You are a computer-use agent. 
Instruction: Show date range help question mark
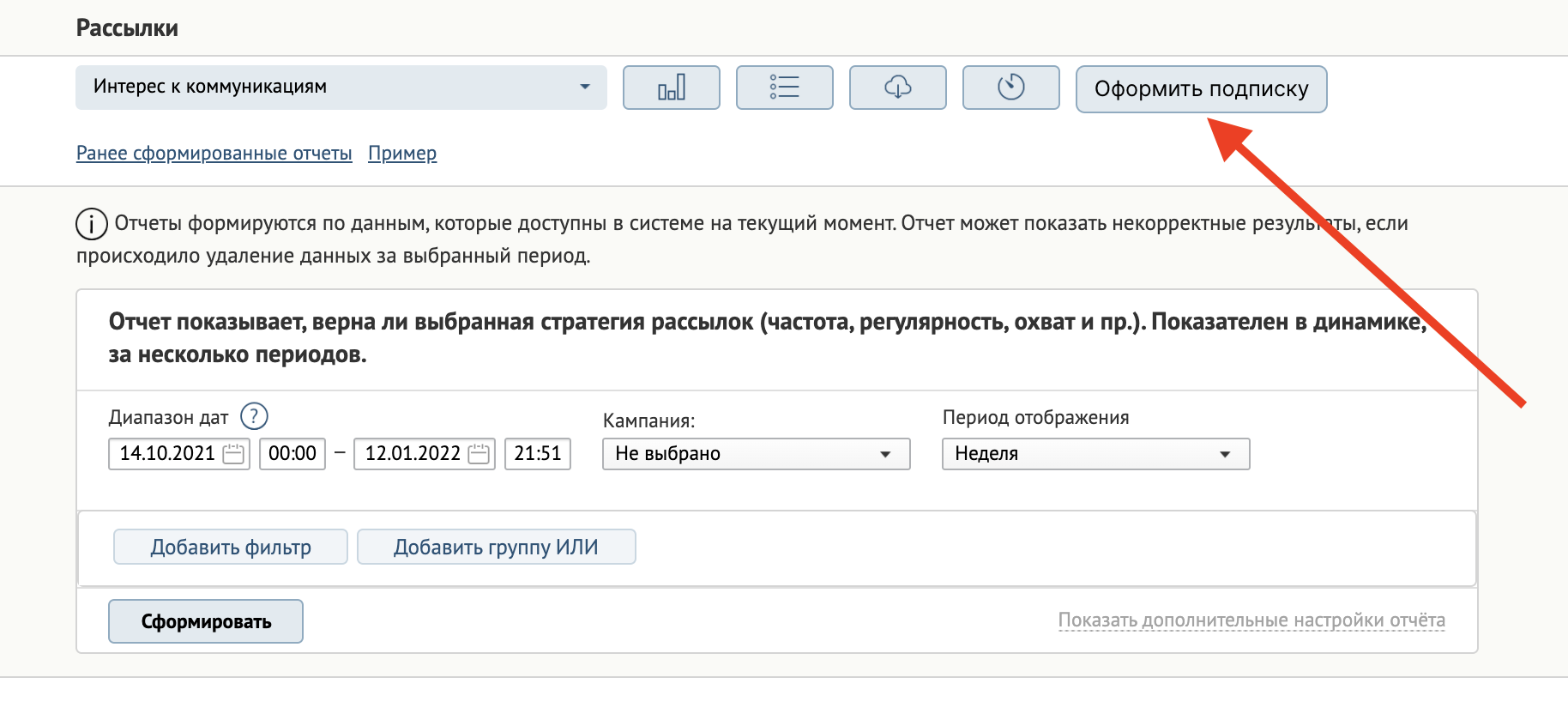coord(254,416)
